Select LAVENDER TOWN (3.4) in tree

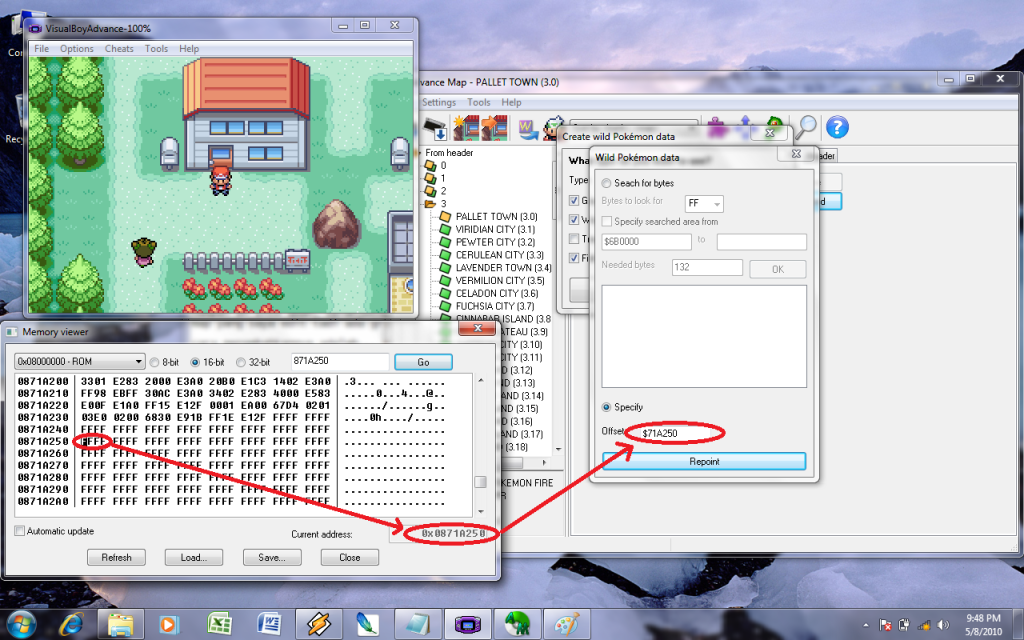[504, 268]
